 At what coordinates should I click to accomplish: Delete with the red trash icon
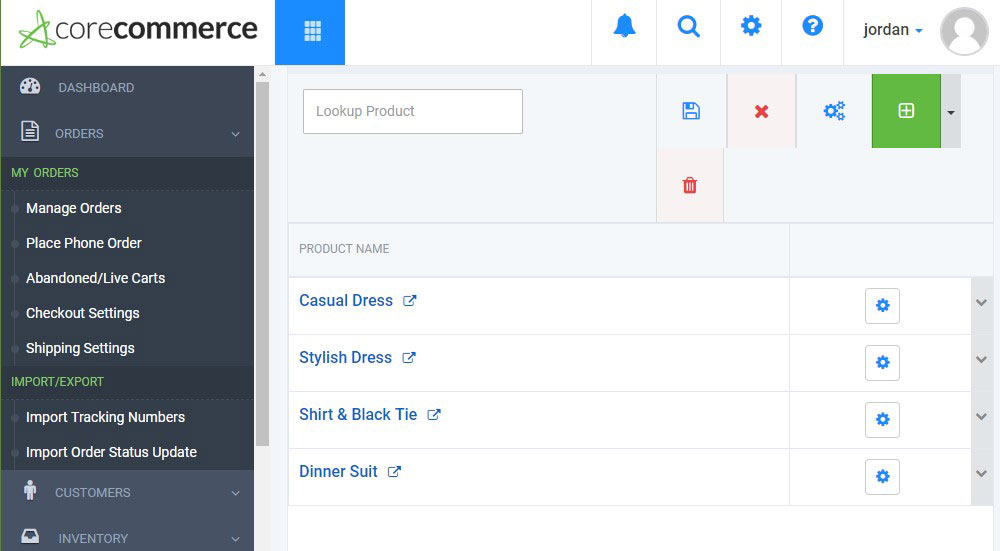tap(690, 186)
